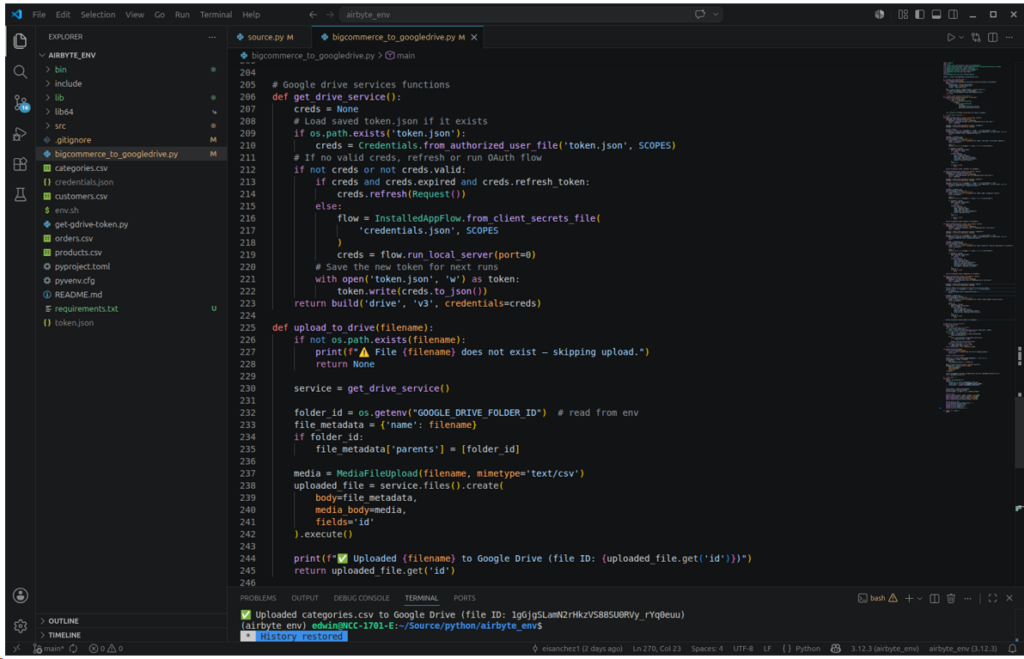Click the Spaces: 4 indentation indicator
Screen dimensions: 1024x659
[707, 649]
